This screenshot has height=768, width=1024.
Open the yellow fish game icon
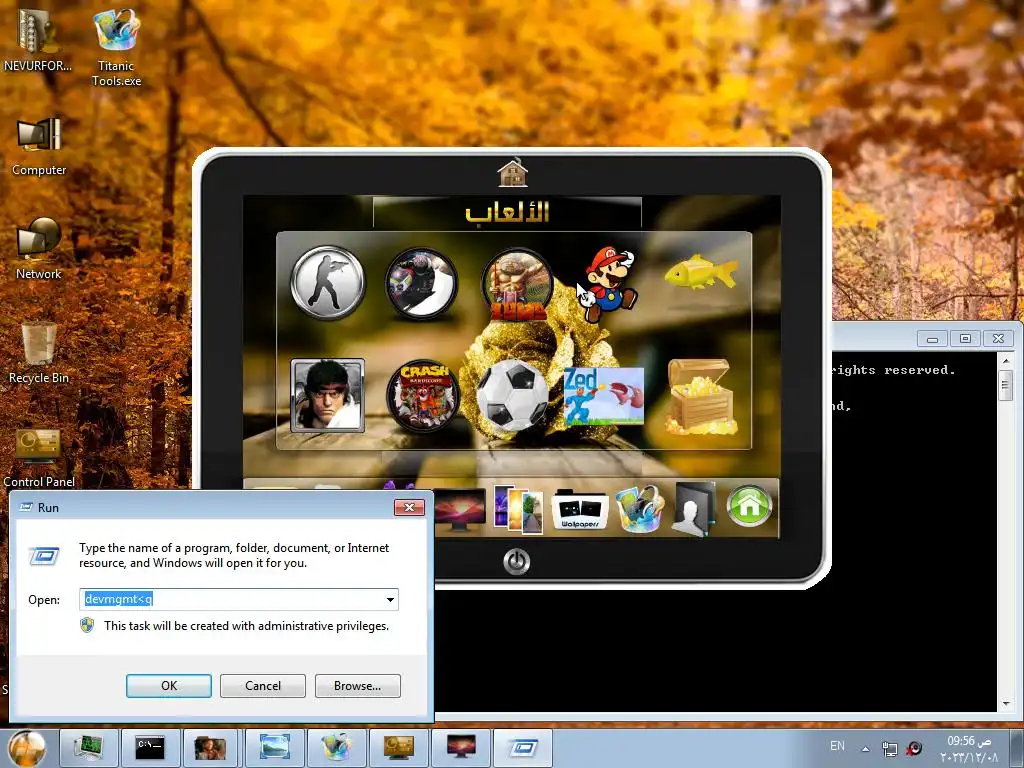(x=701, y=272)
